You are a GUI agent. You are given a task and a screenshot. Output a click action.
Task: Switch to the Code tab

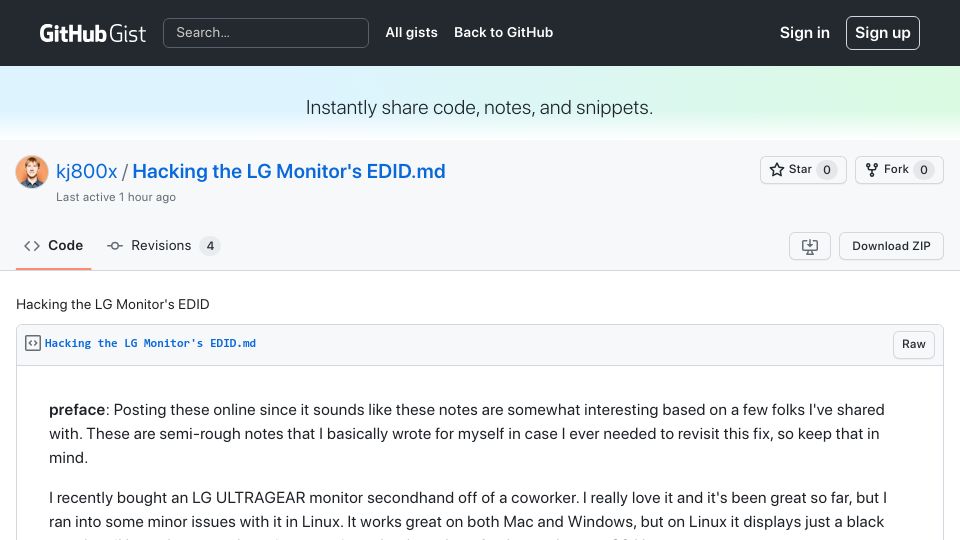53,246
